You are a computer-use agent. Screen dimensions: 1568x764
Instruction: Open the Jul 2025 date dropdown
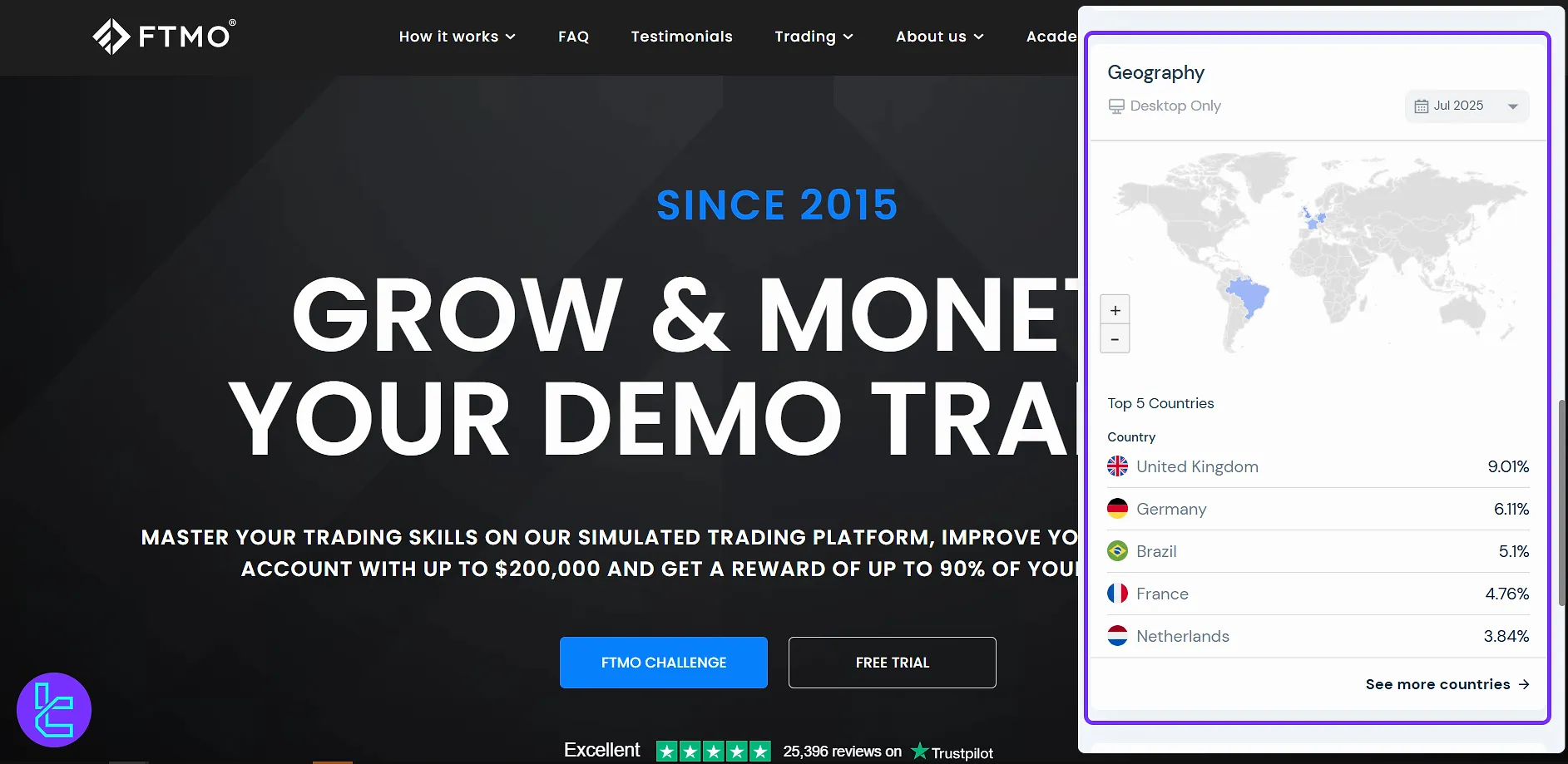pyautogui.click(x=1467, y=106)
